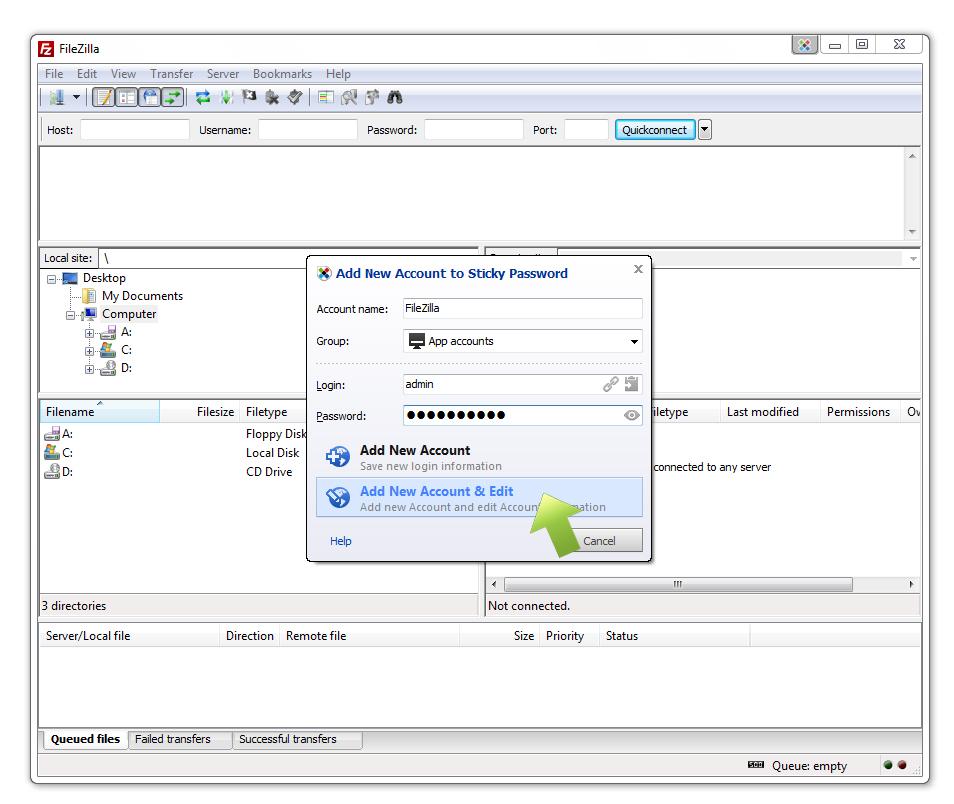Click the dialog Password field
Image resolution: width=954 pixels, height=804 pixels.
pos(523,415)
